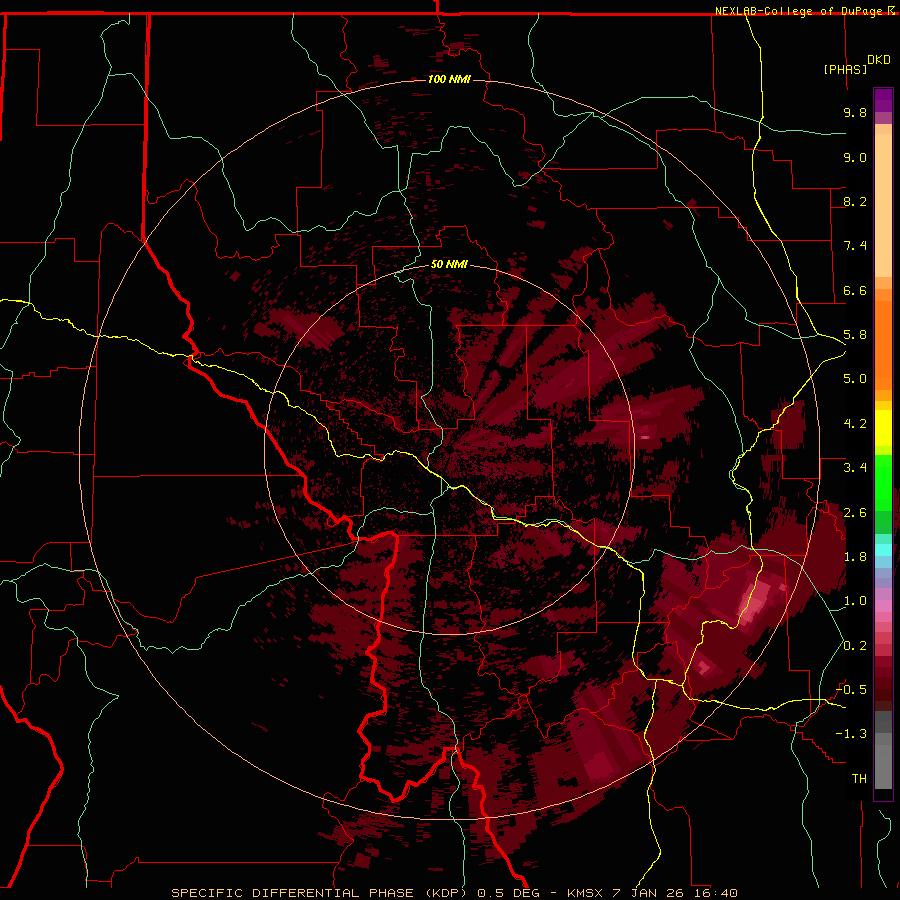Select the -0.5 scale value
This screenshot has width=900, height=900.
pyautogui.click(x=851, y=690)
